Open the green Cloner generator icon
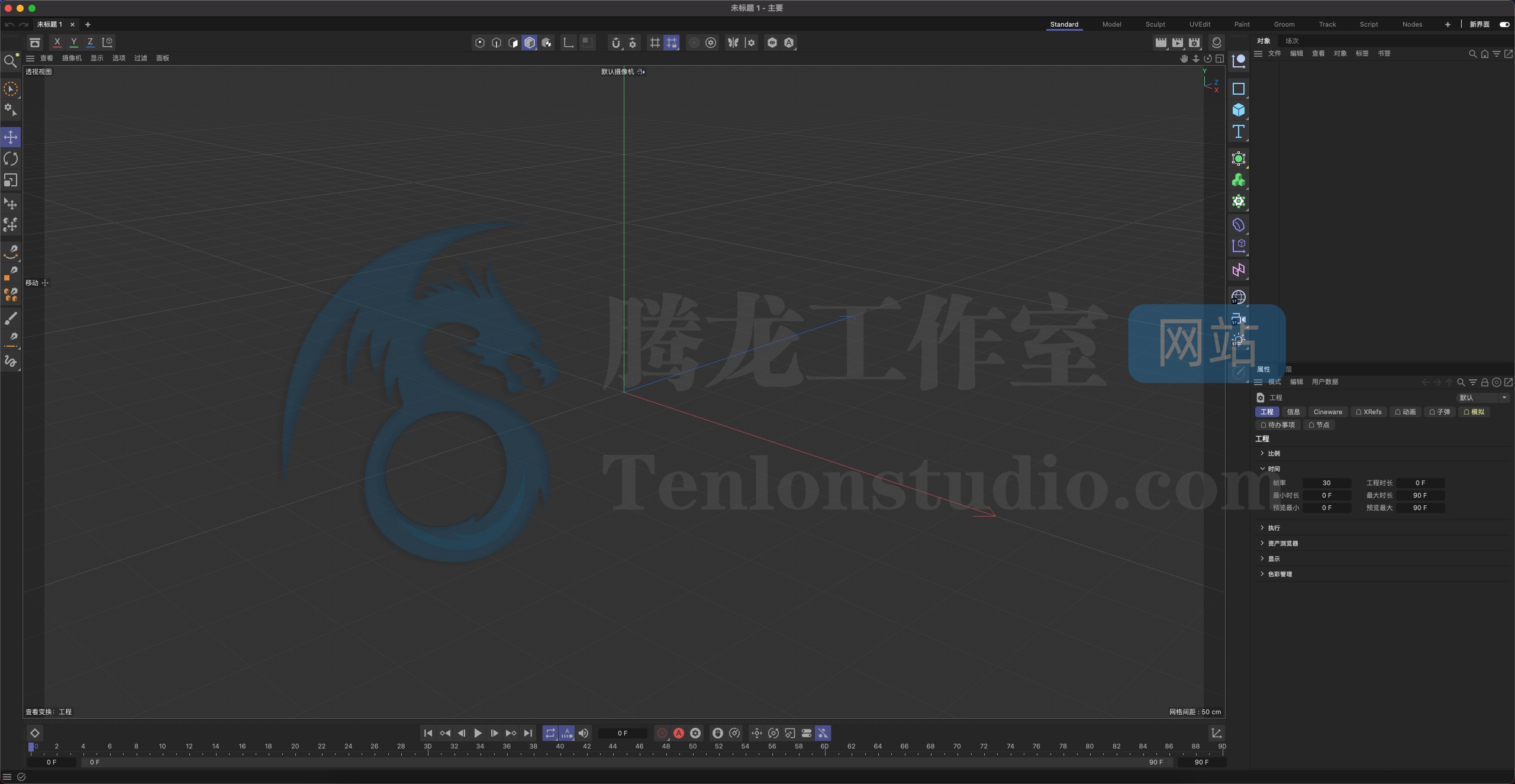The image size is (1515, 784). 1238,180
